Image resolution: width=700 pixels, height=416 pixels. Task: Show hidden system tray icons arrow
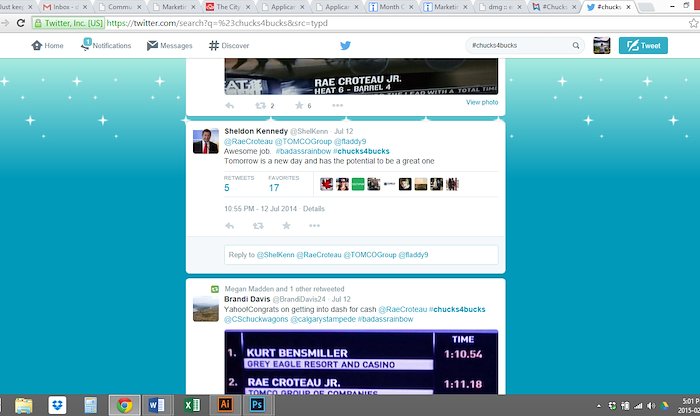coord(599,406)
